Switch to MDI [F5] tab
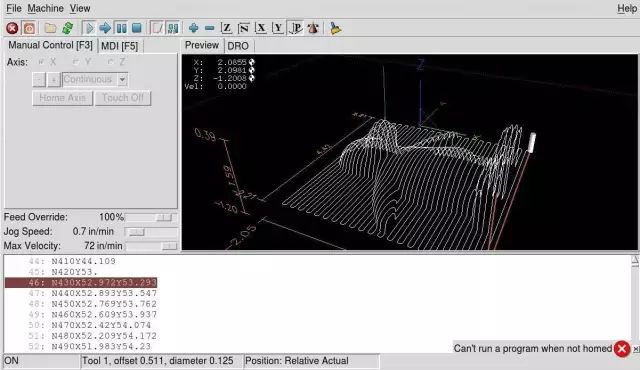The image size is (640, 370). pos(120,46)
